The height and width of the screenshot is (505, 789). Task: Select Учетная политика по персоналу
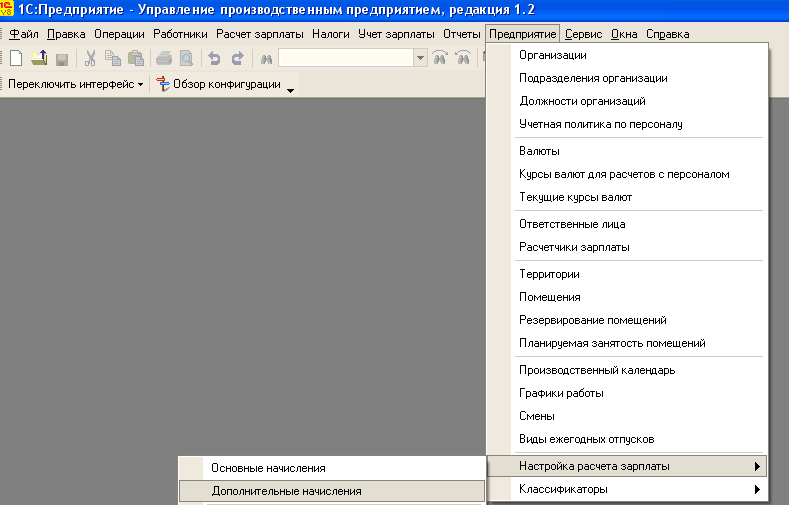point(627,124)
